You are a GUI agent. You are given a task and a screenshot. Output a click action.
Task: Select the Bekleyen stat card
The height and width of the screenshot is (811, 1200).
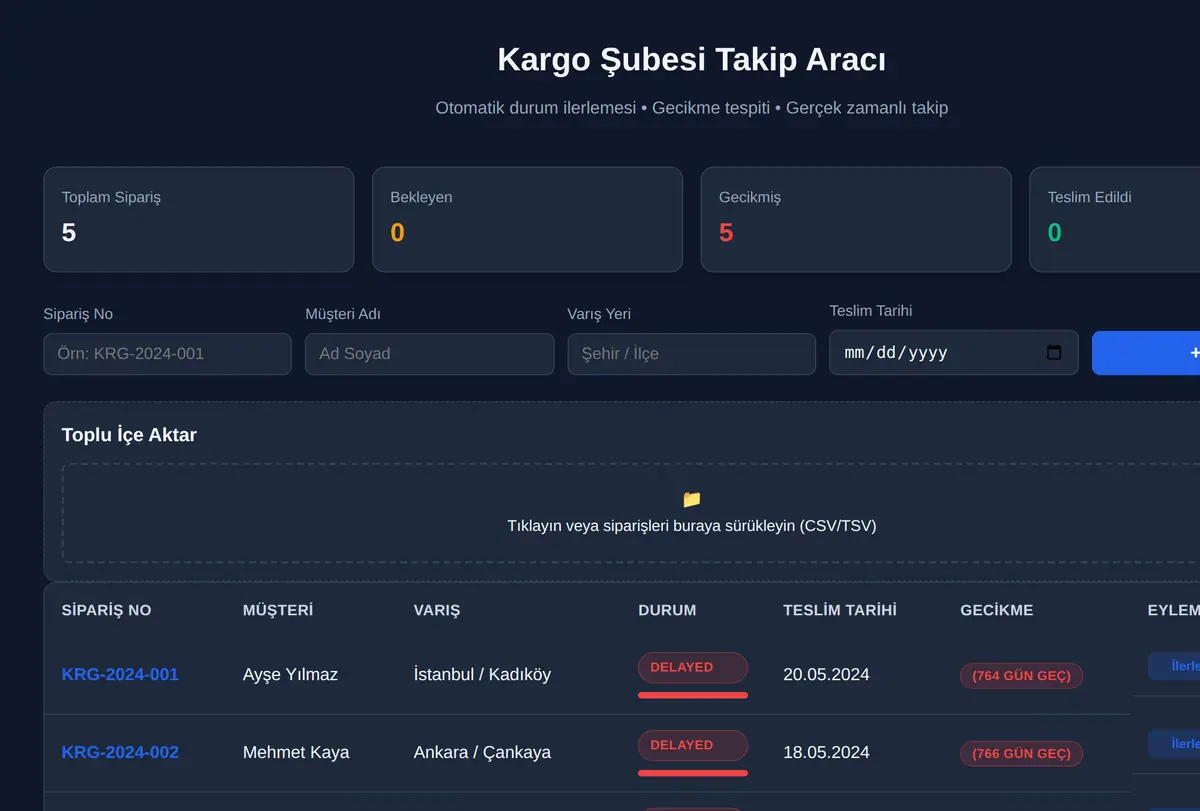[x=527, y=219]
